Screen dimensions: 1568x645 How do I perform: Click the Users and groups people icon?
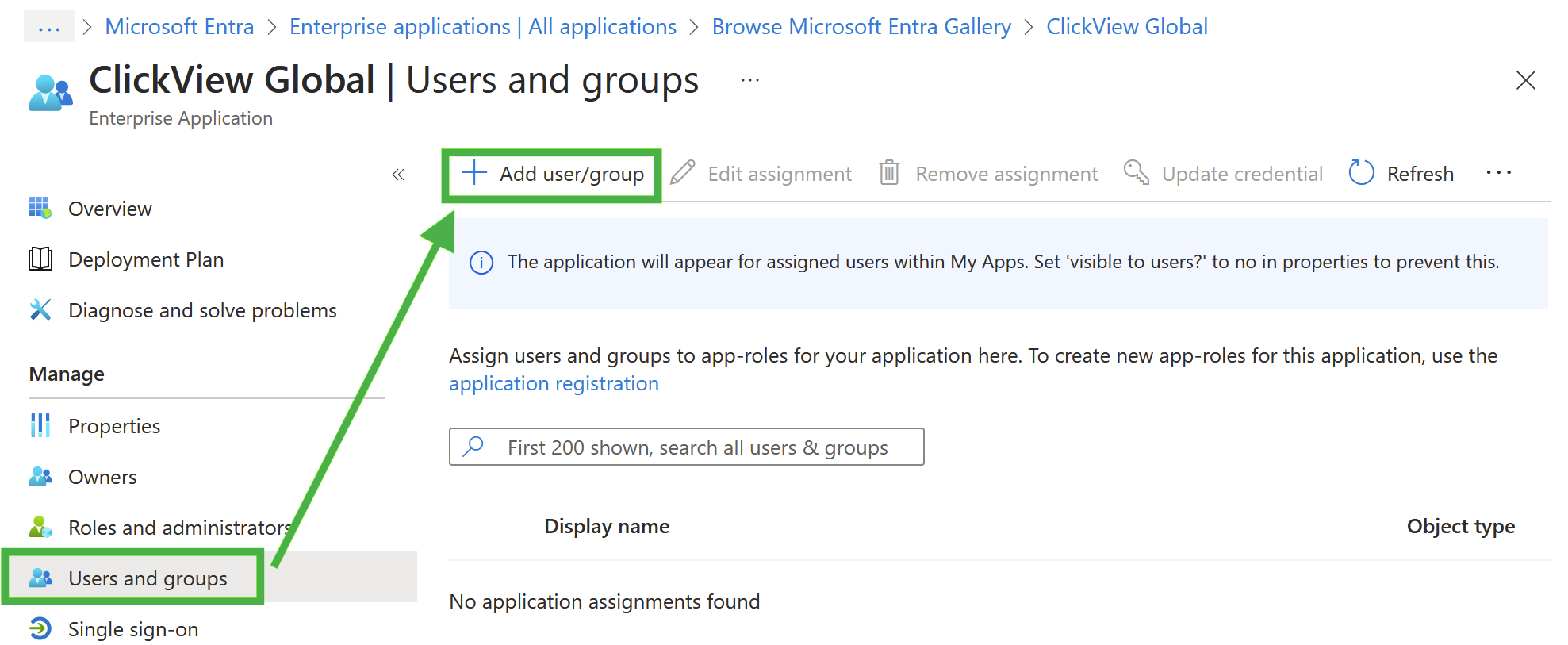[x=40, y=578]
